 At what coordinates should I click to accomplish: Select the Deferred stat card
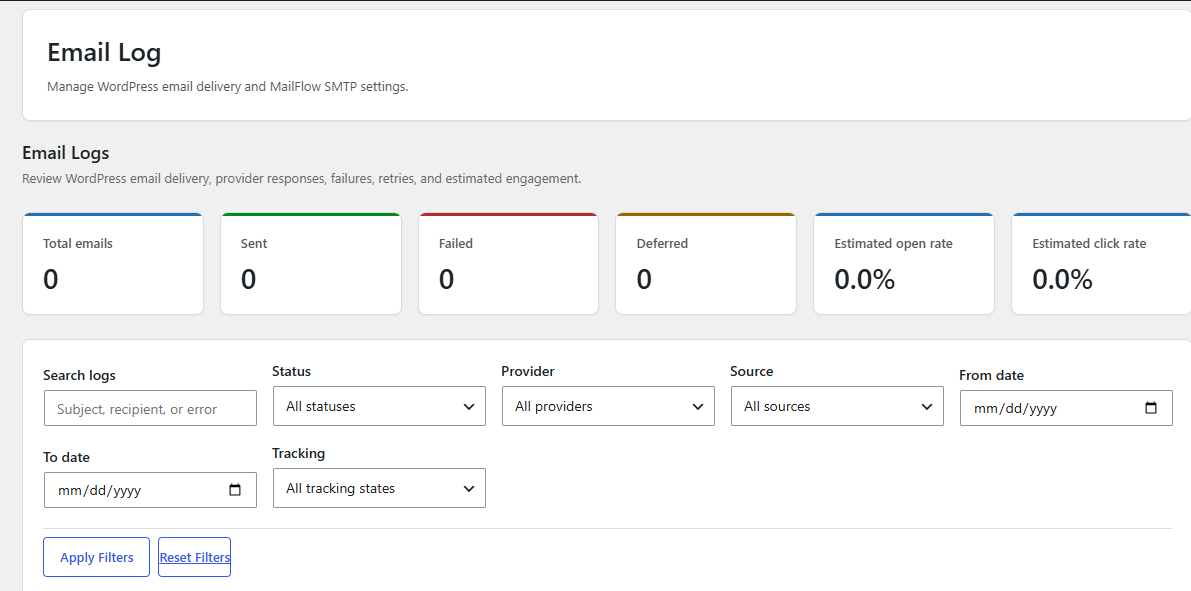[706, 264]
